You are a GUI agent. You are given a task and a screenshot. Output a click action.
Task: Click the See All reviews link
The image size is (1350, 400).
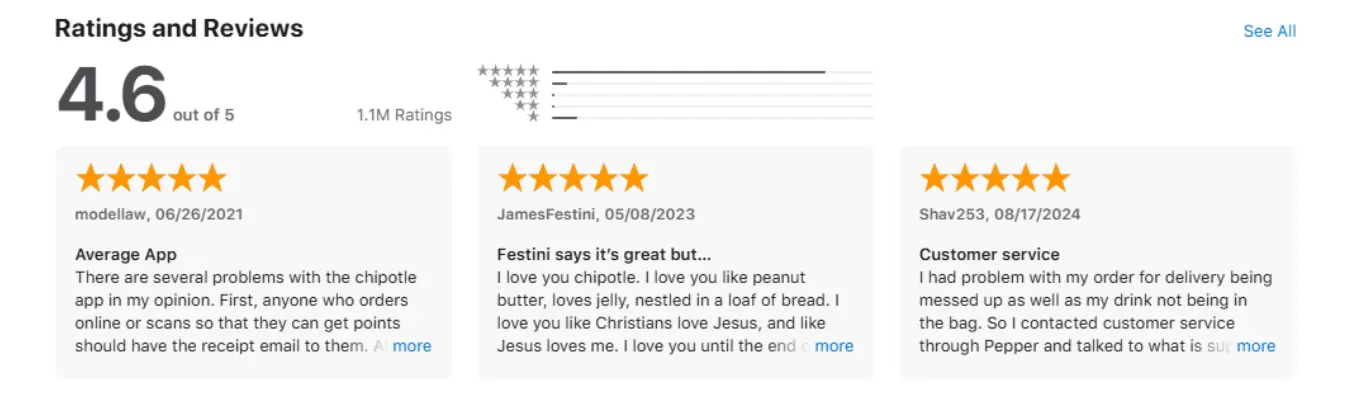(1269, 31)
